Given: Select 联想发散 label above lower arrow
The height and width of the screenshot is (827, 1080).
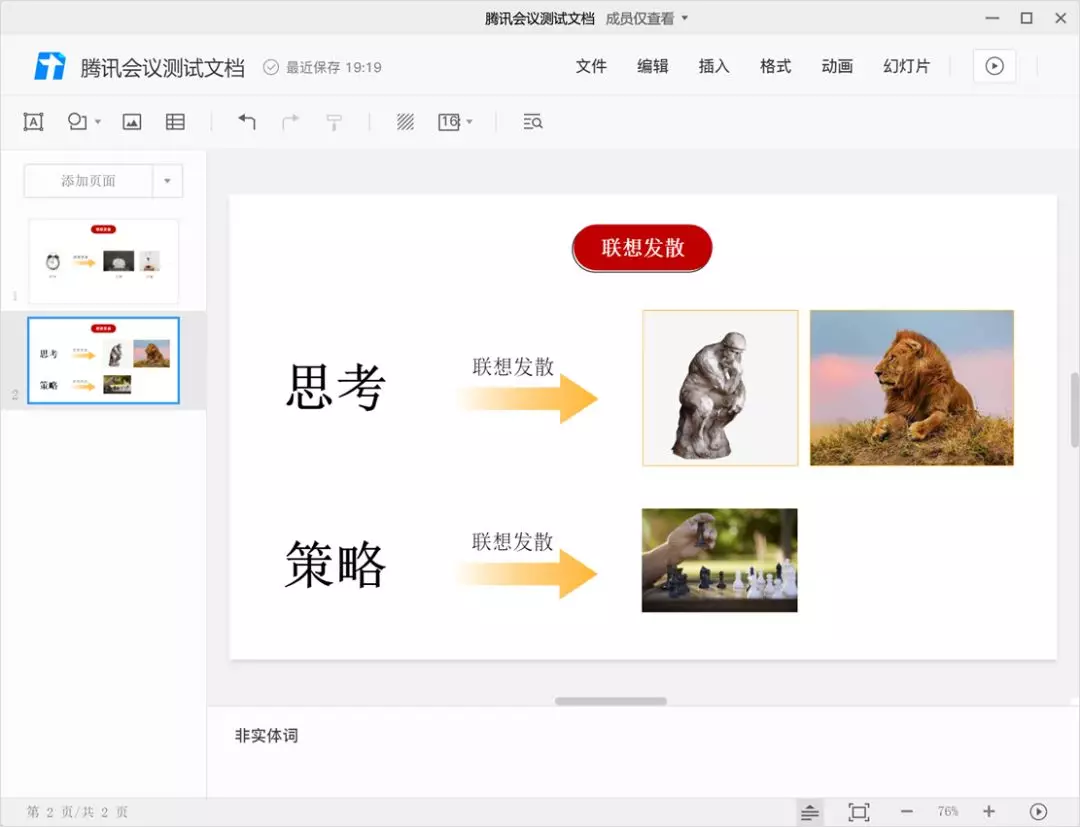Looking at the screenshot, I should click(x=513, y=541).
